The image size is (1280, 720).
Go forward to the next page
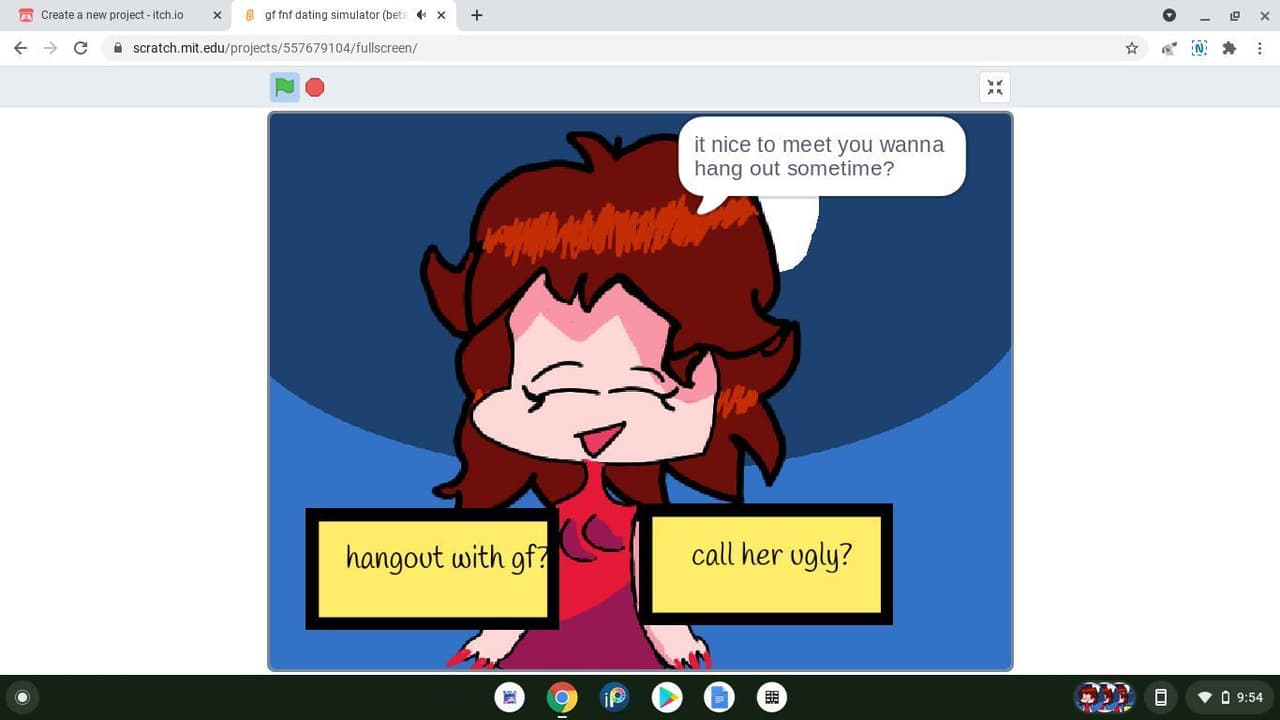pyautogui.click(x=50, y=48)
